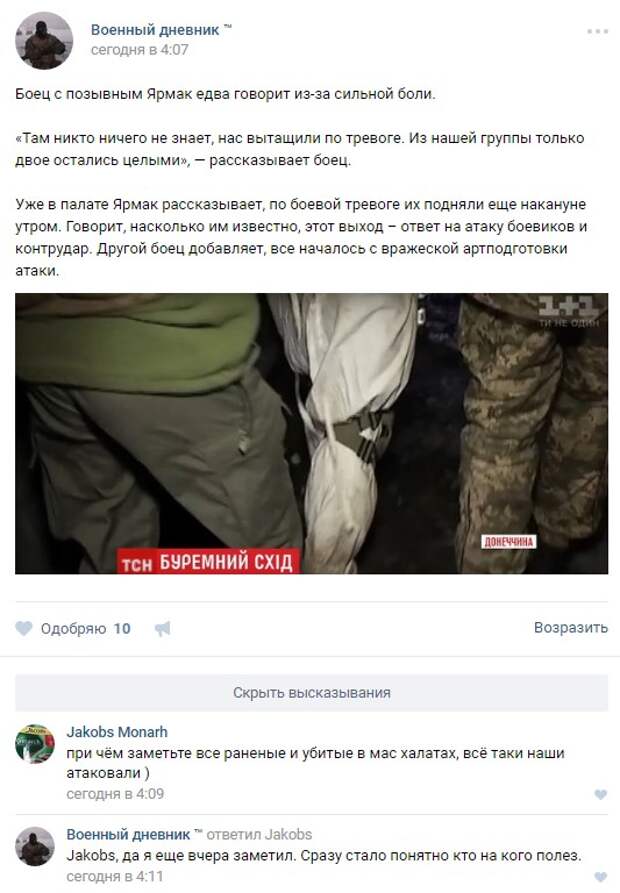620x893 pixels.
Task: Open the post options three-dots menu
Action: [597, 31]
